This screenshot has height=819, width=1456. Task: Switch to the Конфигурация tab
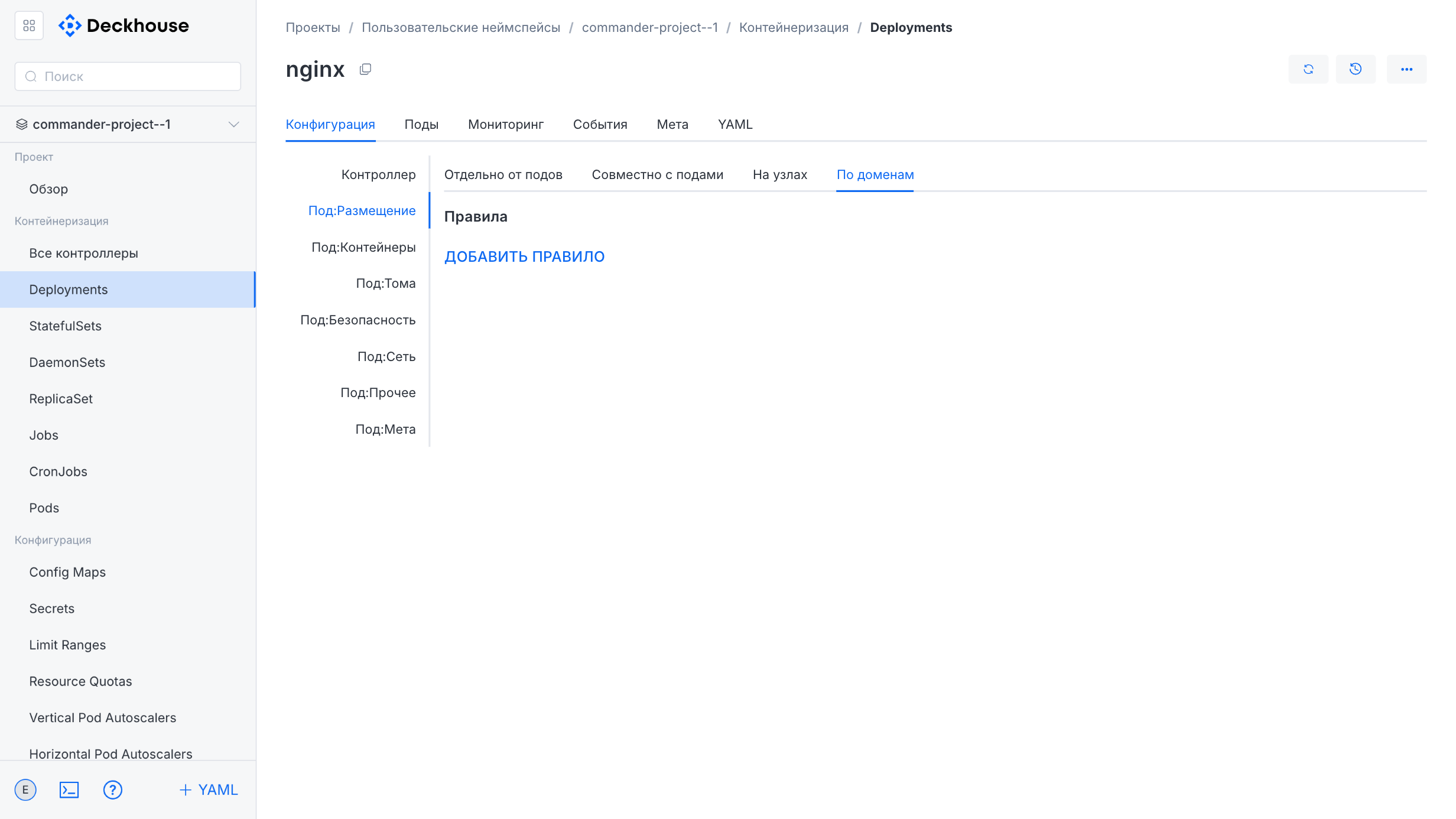[x=330, y=124]
